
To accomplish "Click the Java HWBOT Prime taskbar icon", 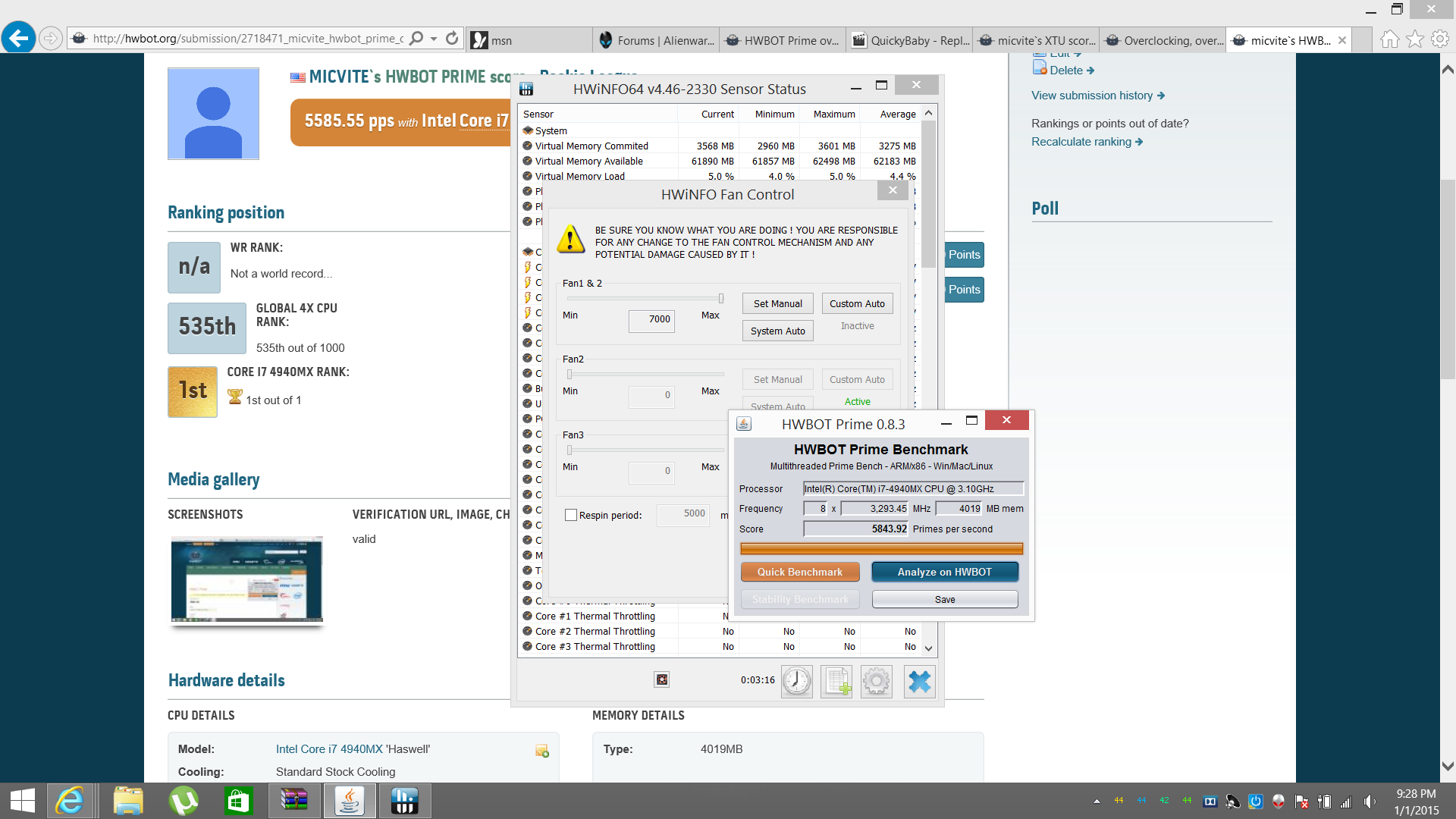I will (350, 801).
